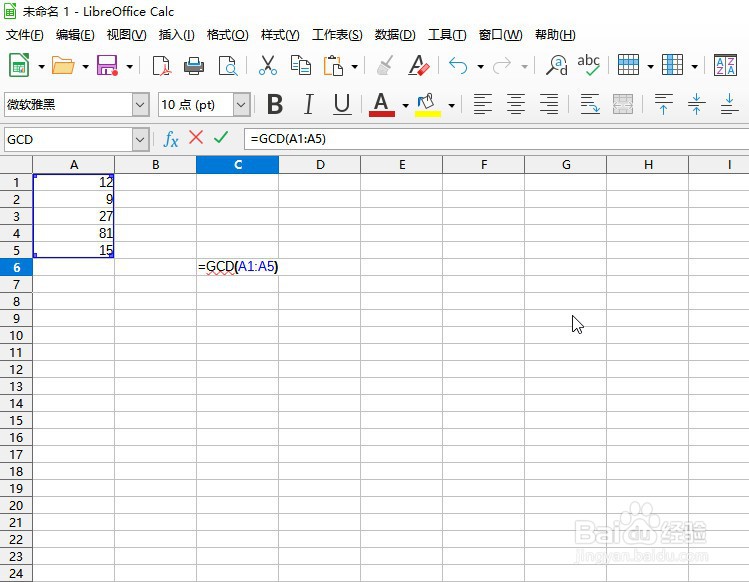Apply the red font color
Image resolution: width=749 pixels, height=582 pixels.
pyautogui.click(x=382, y=104)
